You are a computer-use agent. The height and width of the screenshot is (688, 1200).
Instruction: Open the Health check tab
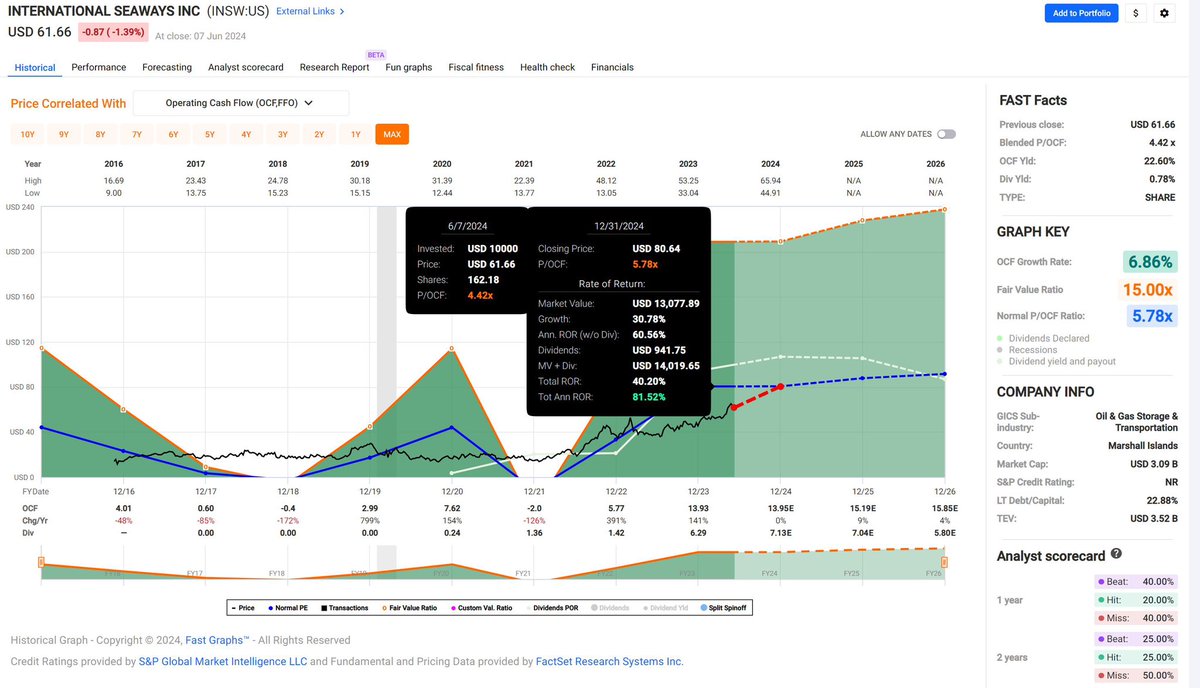547,67
